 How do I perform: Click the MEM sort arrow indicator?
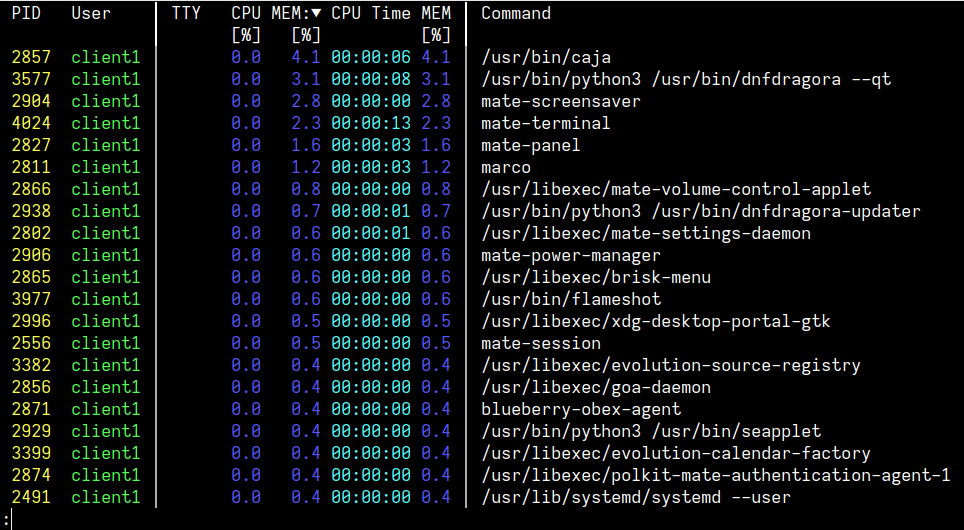pyautogui.click(x=316, y=13)
